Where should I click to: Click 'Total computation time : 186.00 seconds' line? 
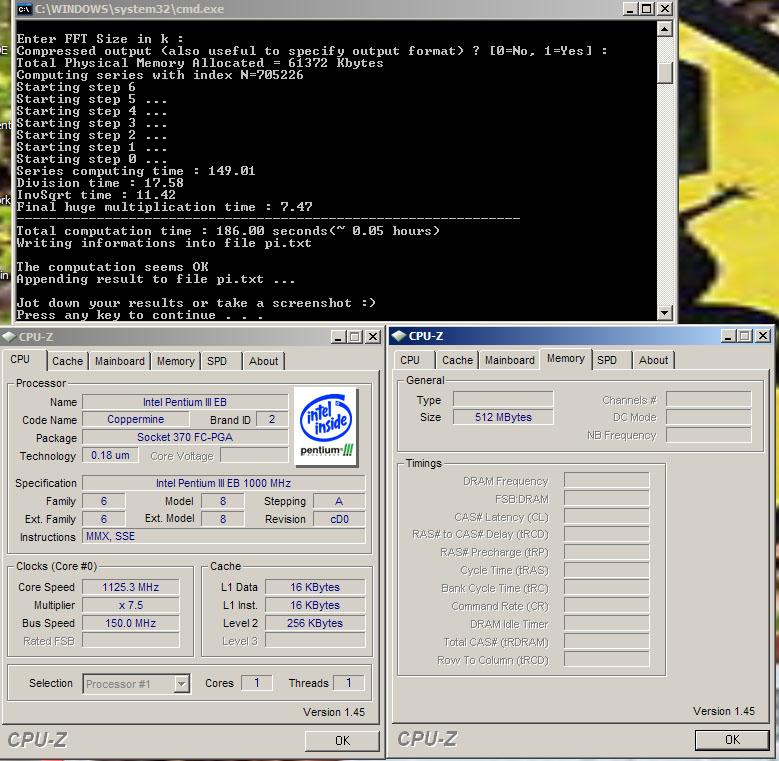click(228, 231)
